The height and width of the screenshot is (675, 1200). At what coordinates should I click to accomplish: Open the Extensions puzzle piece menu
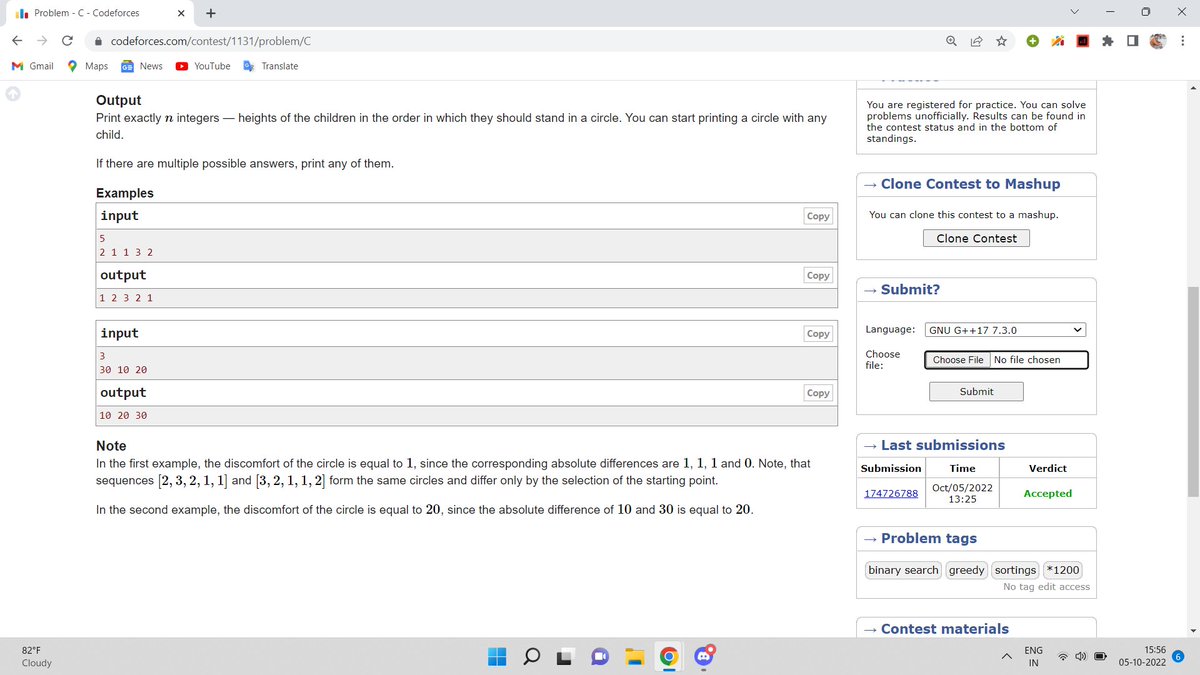1107,40
